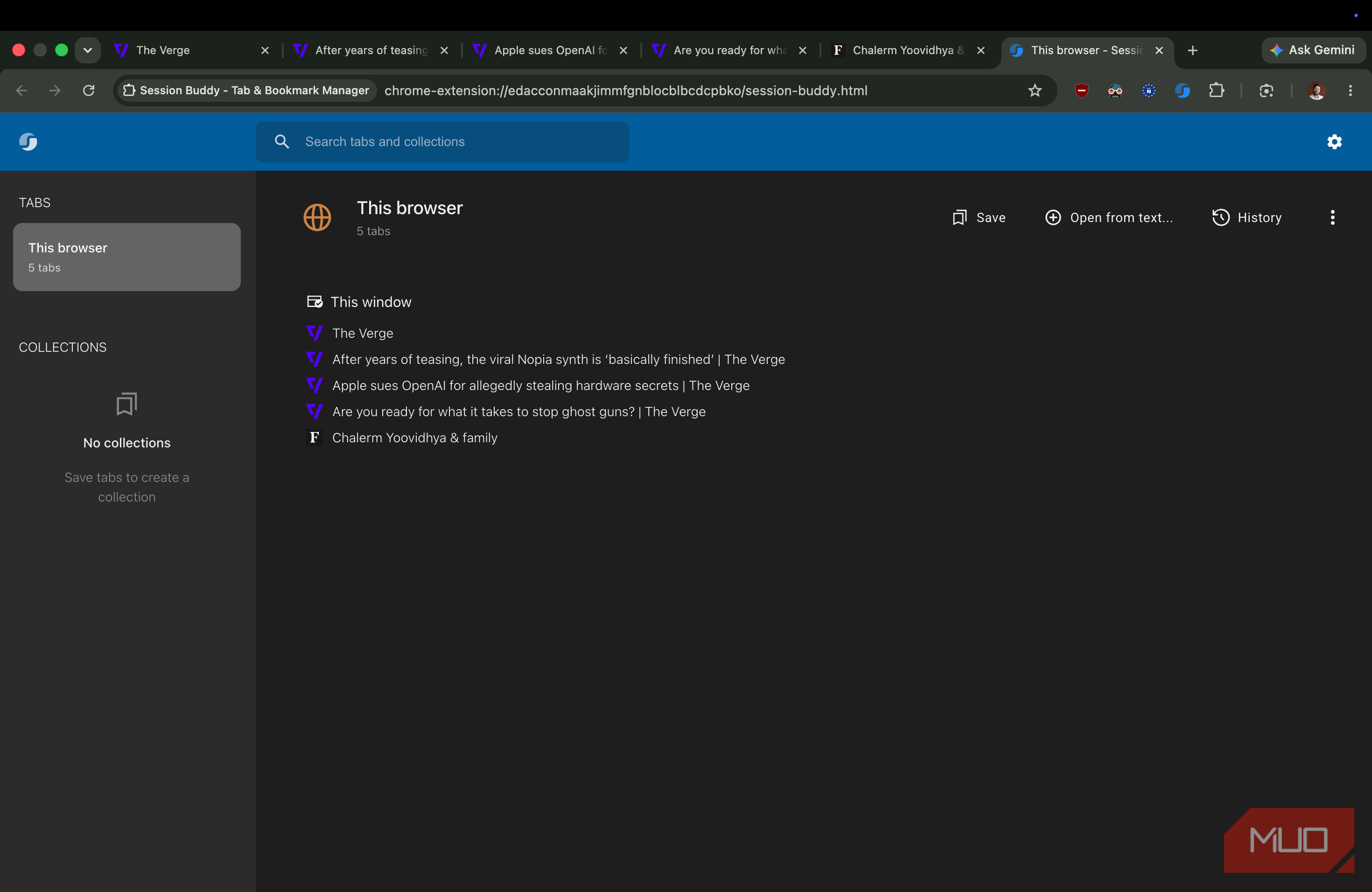Click the Session Buddy logo in header
Viewport: 1372px width, 892px height.
pos(28,142)
